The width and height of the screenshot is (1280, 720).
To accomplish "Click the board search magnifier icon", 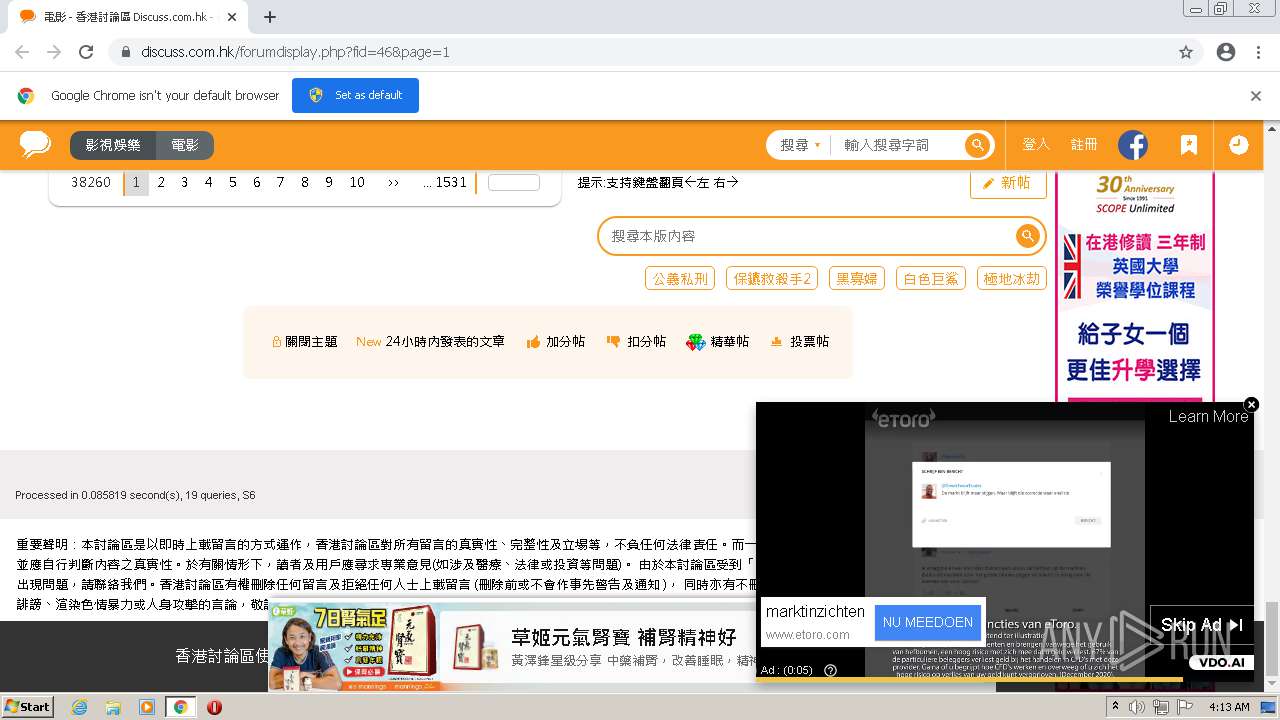I will [1027, 236].
